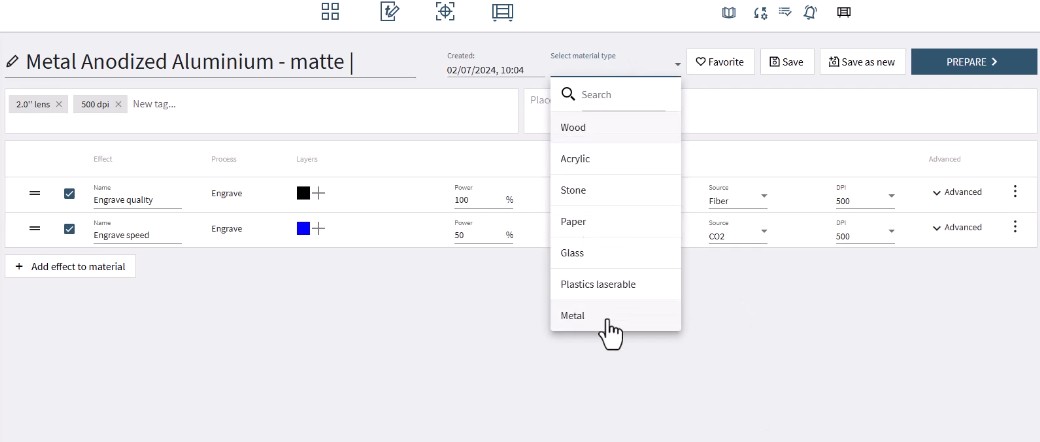
Task: Click Add effect to material
Action: coord(70,267)
